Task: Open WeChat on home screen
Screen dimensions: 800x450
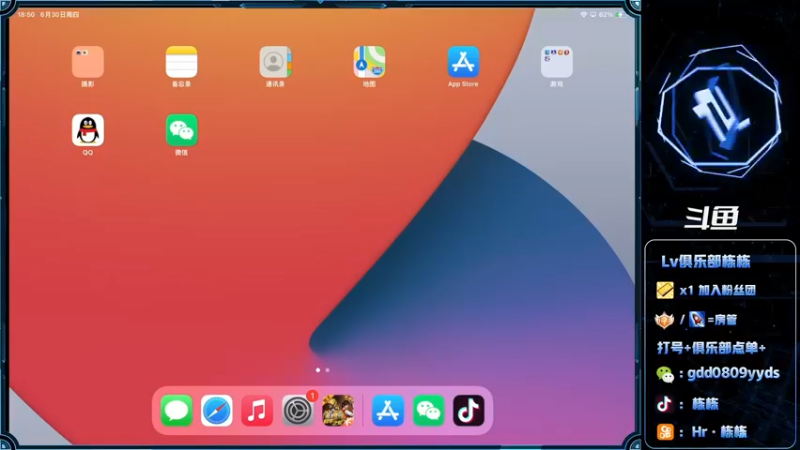Action: pyautogui.click(x=182, y=130)
